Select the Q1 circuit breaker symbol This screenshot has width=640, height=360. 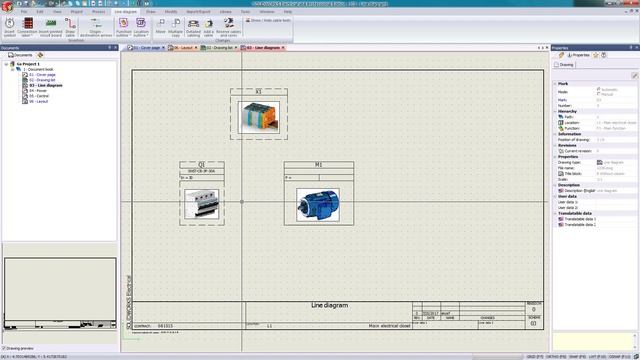coord(202,193)
